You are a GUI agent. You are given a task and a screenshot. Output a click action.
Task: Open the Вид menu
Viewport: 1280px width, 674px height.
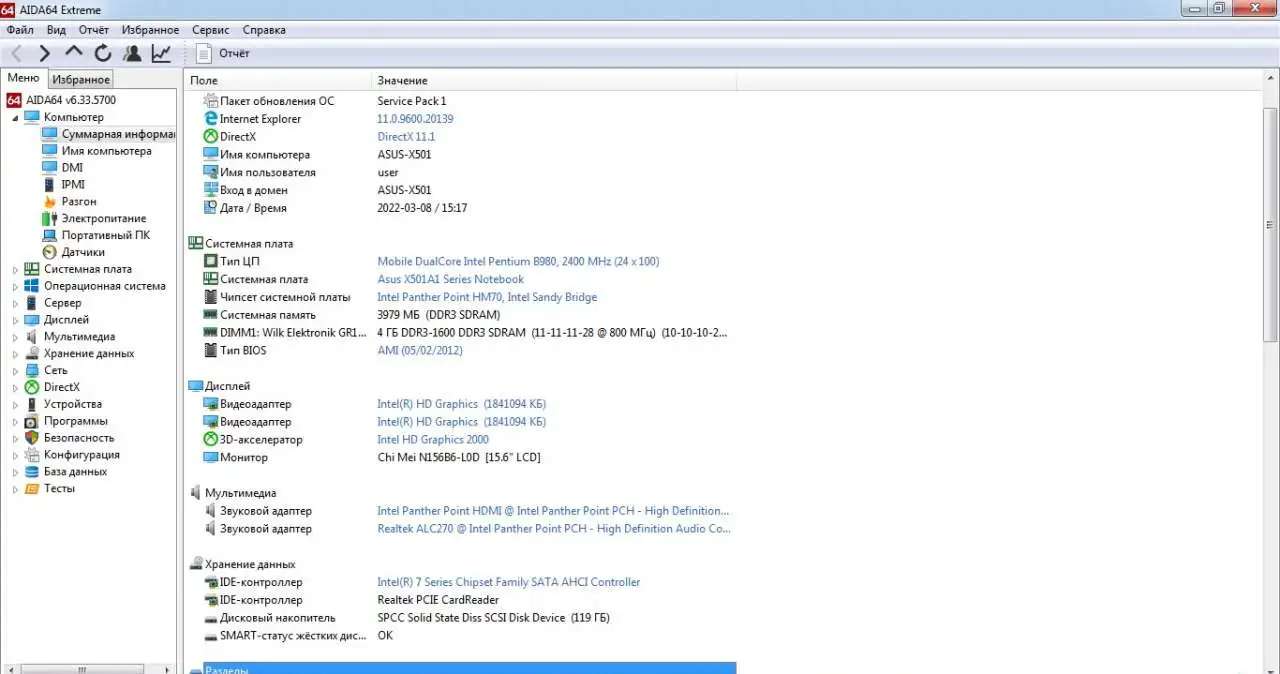[x=56, y=30]
